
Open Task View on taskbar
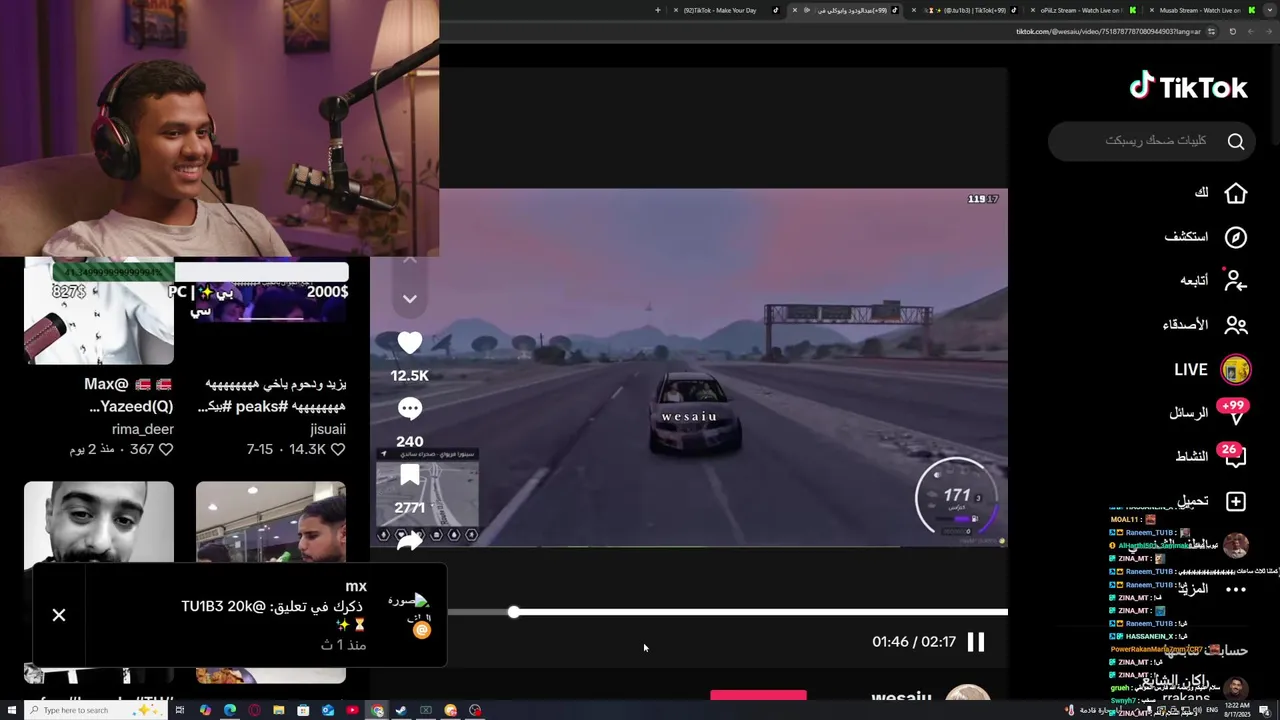coord(180,710)
